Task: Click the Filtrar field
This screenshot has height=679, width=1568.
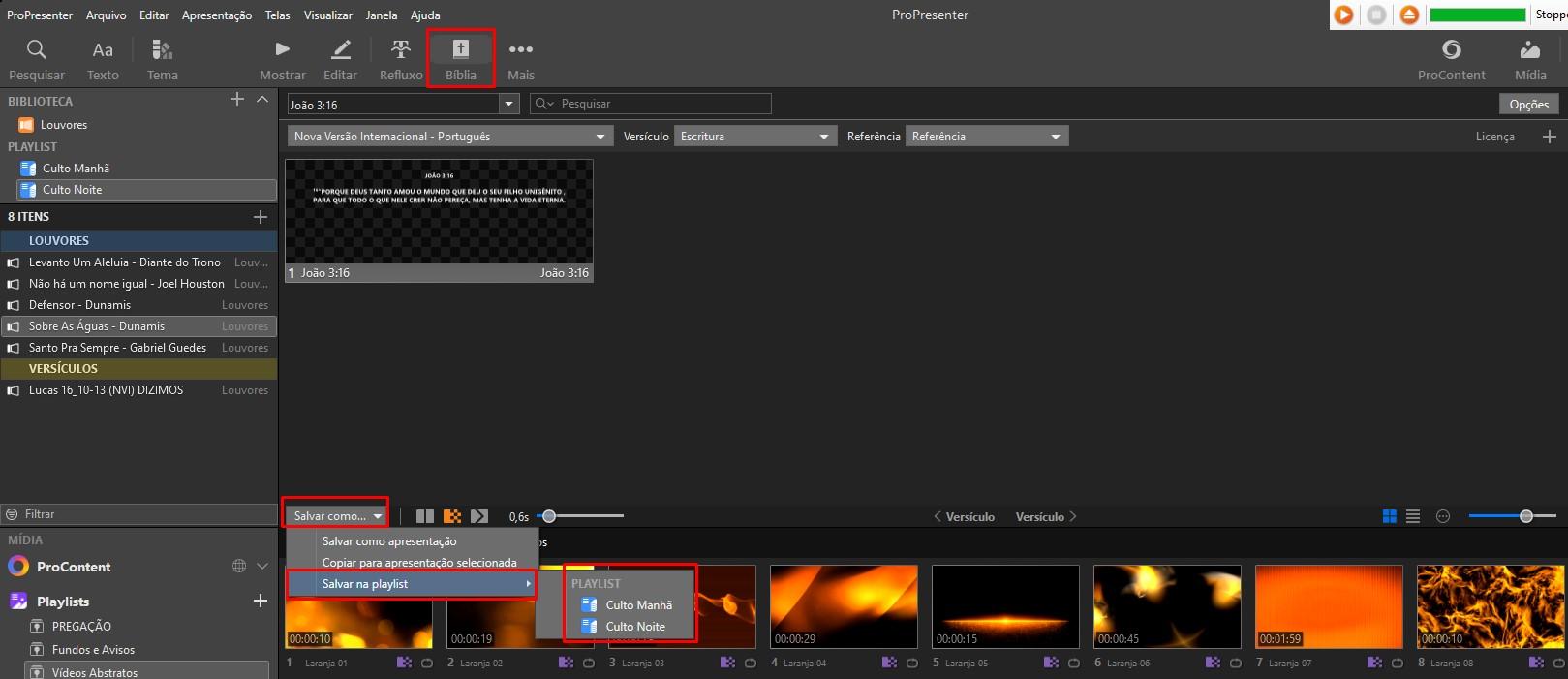Action: 139,514
